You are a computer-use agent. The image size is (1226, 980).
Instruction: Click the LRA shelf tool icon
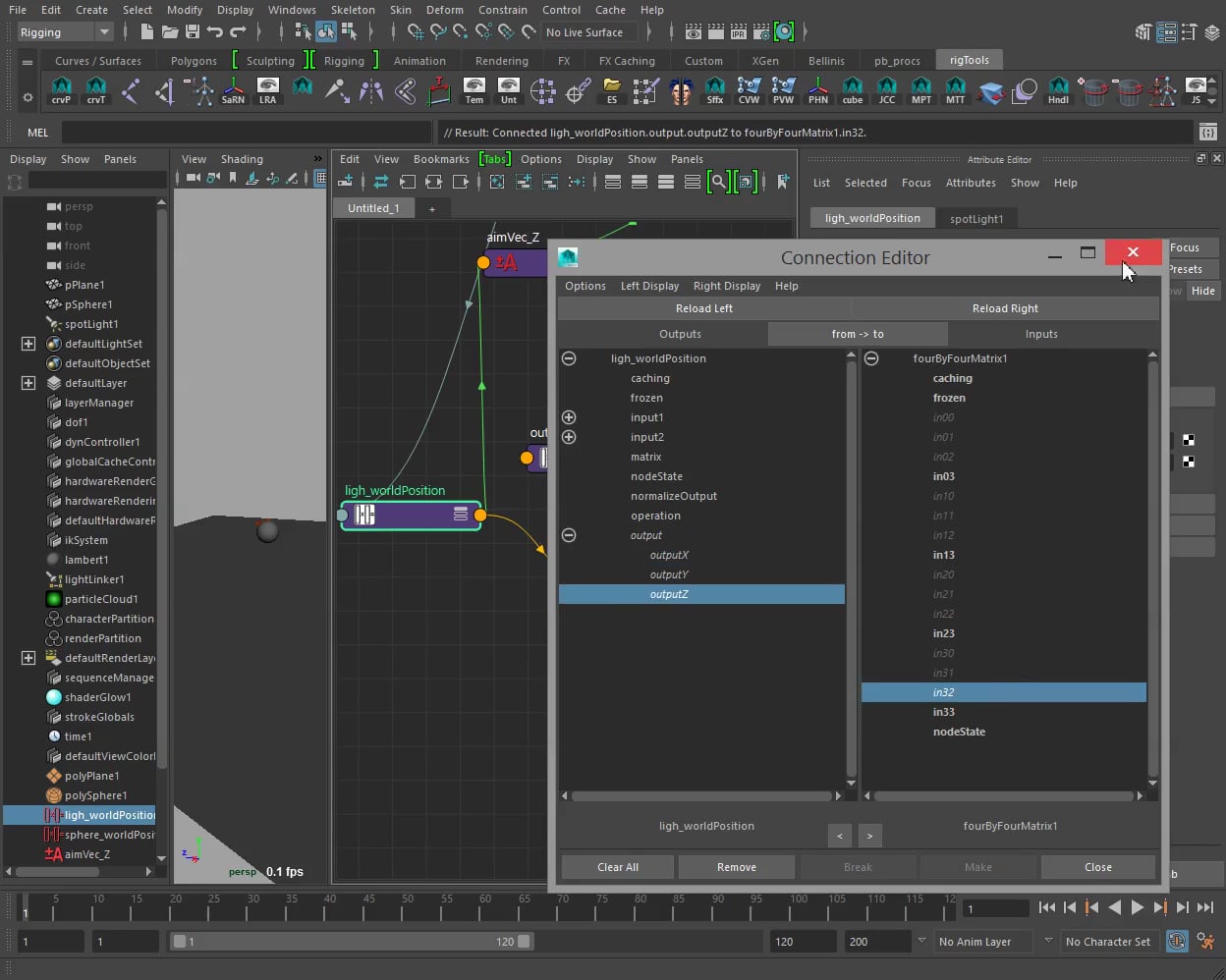pyautogui.click(x=267, y=90)
